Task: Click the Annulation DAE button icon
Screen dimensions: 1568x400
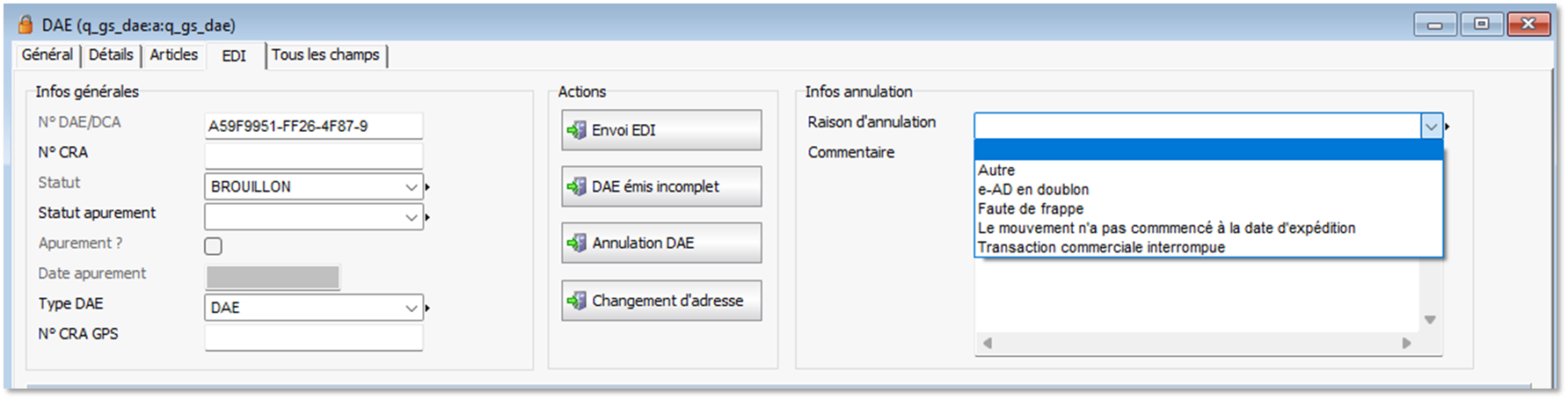Action: point(576,244)
